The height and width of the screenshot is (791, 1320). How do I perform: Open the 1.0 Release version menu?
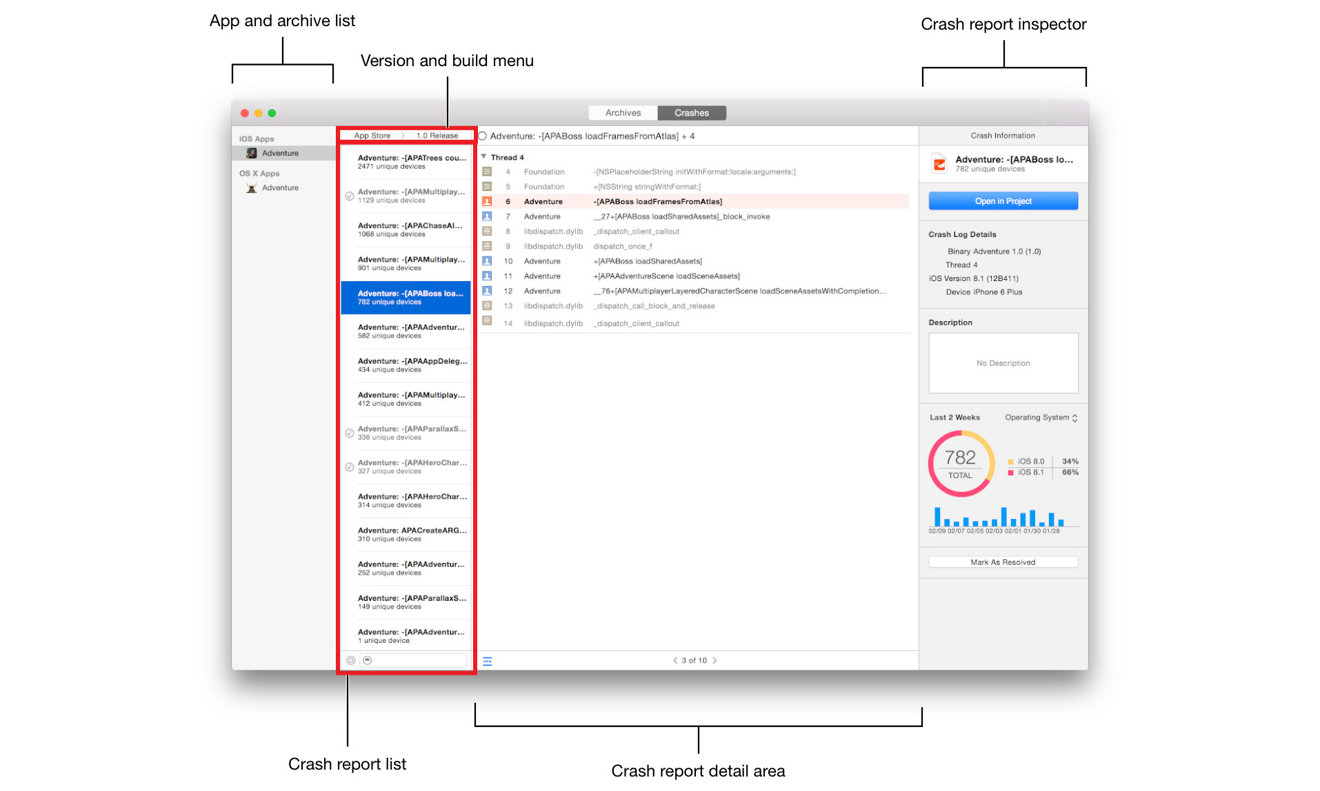coord(437,136)
